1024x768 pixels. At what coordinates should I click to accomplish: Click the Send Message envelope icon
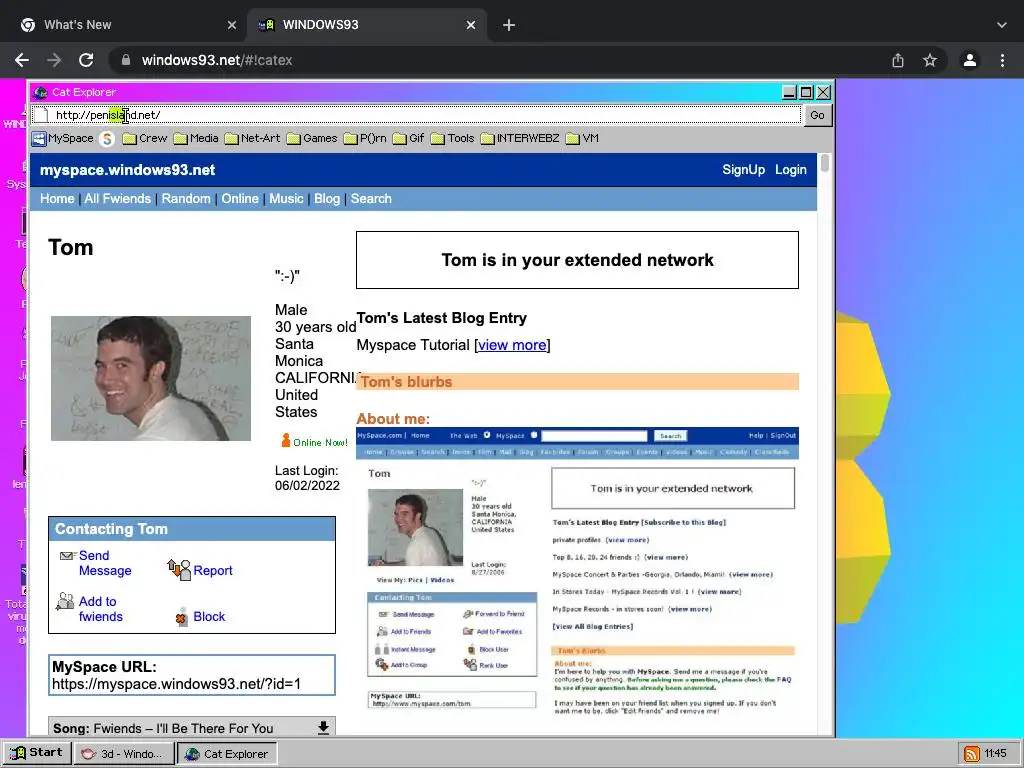(67, 556)
